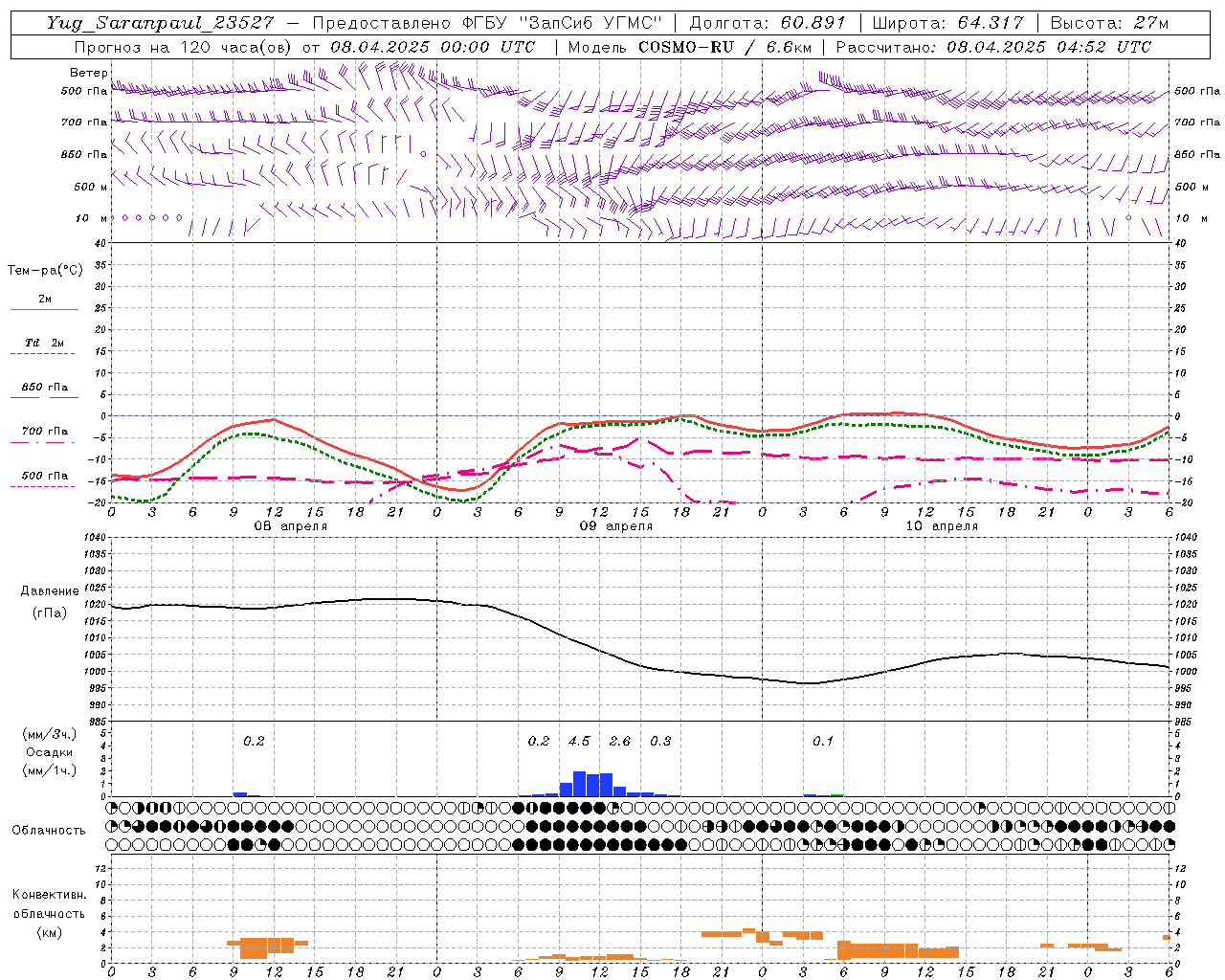
Task: Click the (мм/1ч.) precipitation unit label
Action: point(49,770)
